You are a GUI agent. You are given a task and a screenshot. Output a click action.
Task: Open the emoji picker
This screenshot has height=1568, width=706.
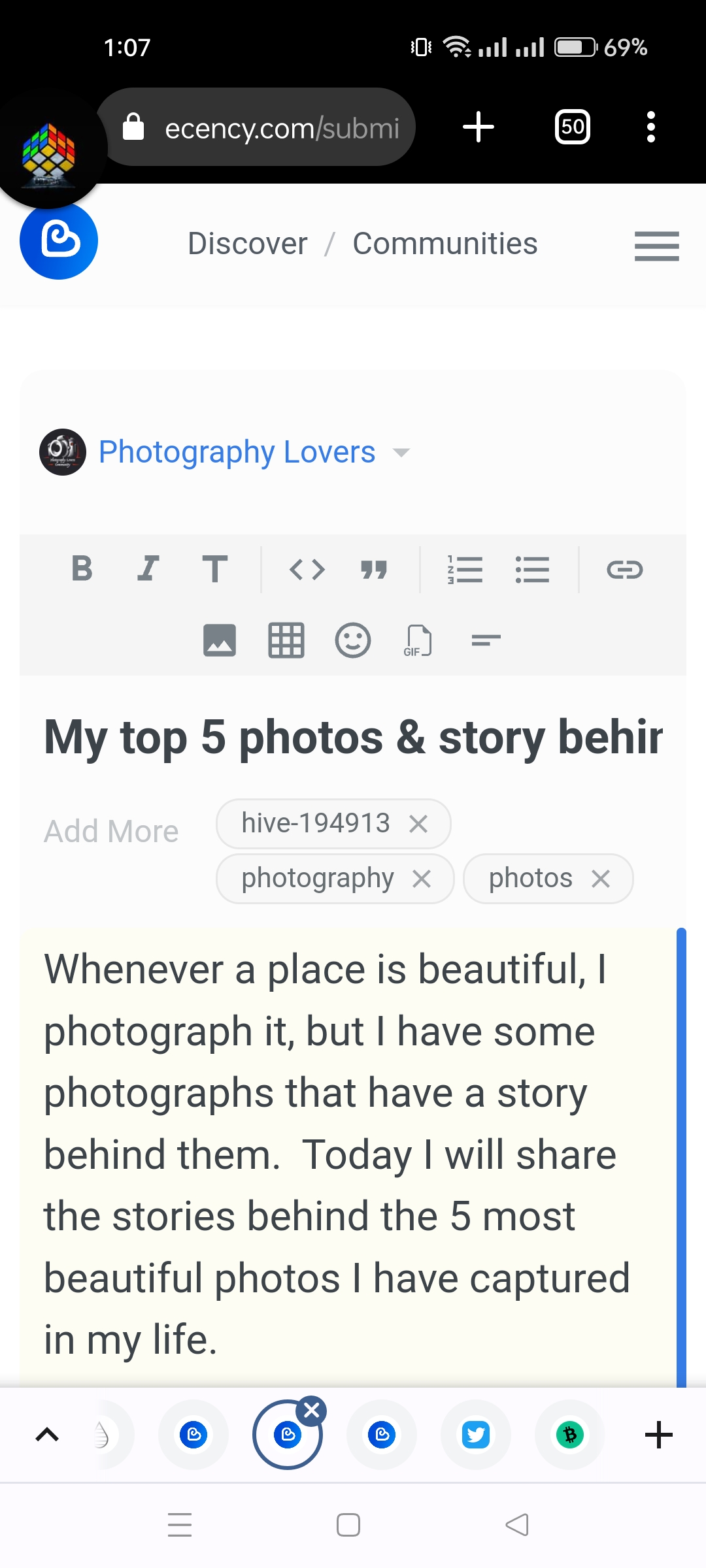pyautogui.click(x=353, y=640)
